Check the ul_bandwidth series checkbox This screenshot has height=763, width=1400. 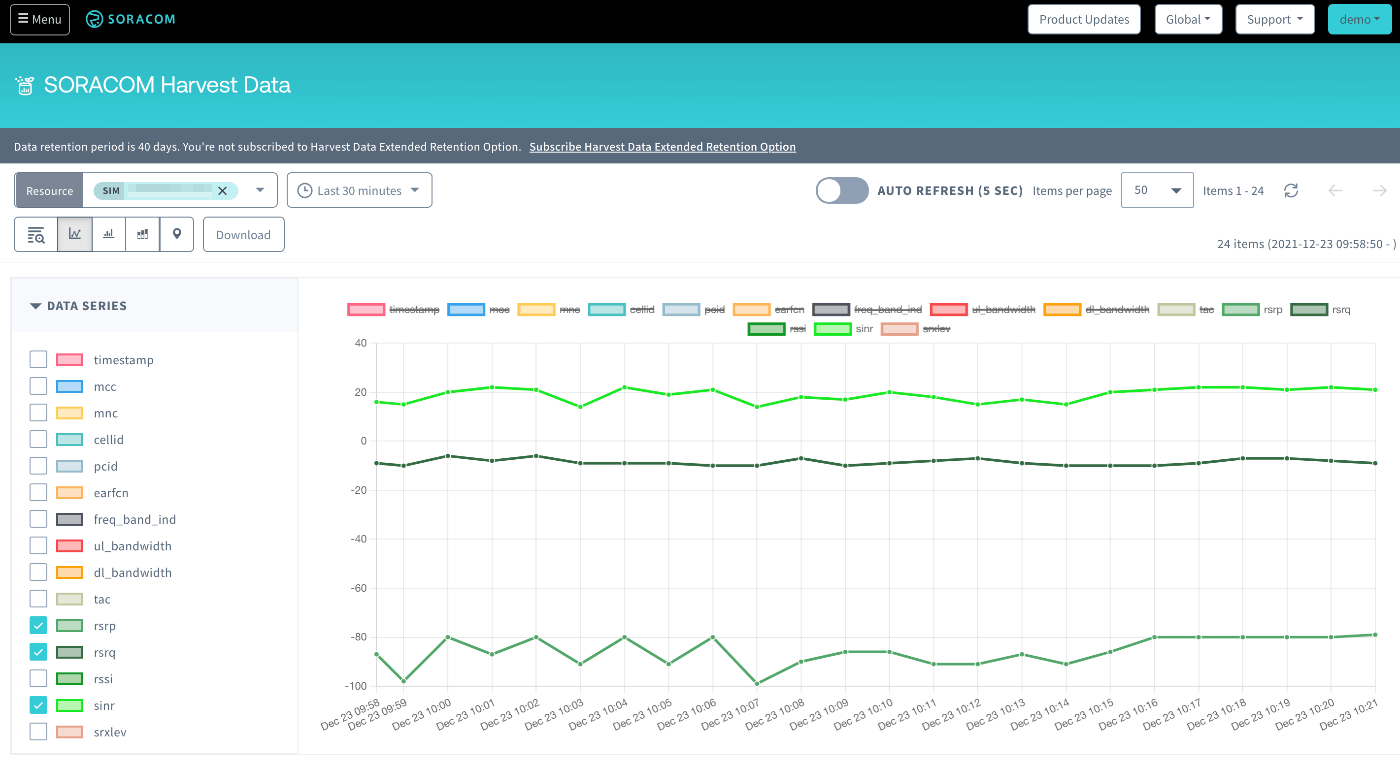[x=38, y=546]
